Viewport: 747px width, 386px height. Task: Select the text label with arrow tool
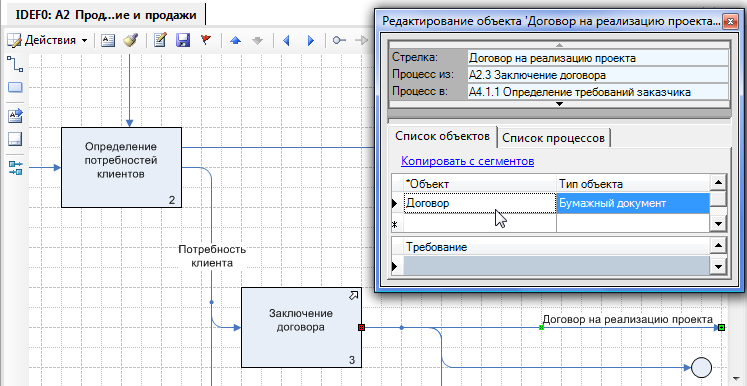[x=15, y=115]
